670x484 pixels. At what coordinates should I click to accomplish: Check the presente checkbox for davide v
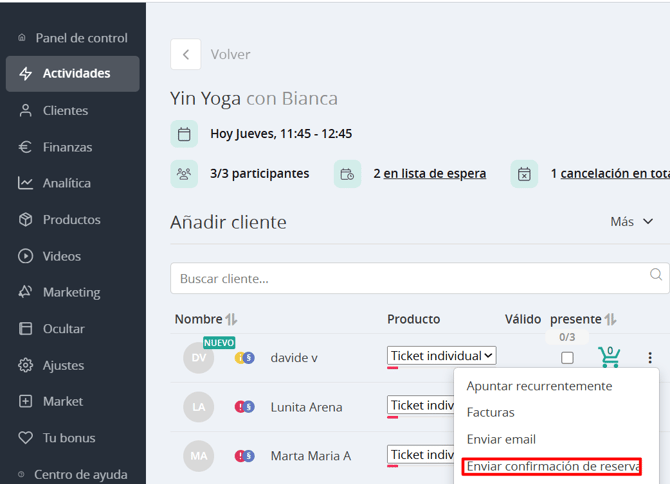pos(567,358)
